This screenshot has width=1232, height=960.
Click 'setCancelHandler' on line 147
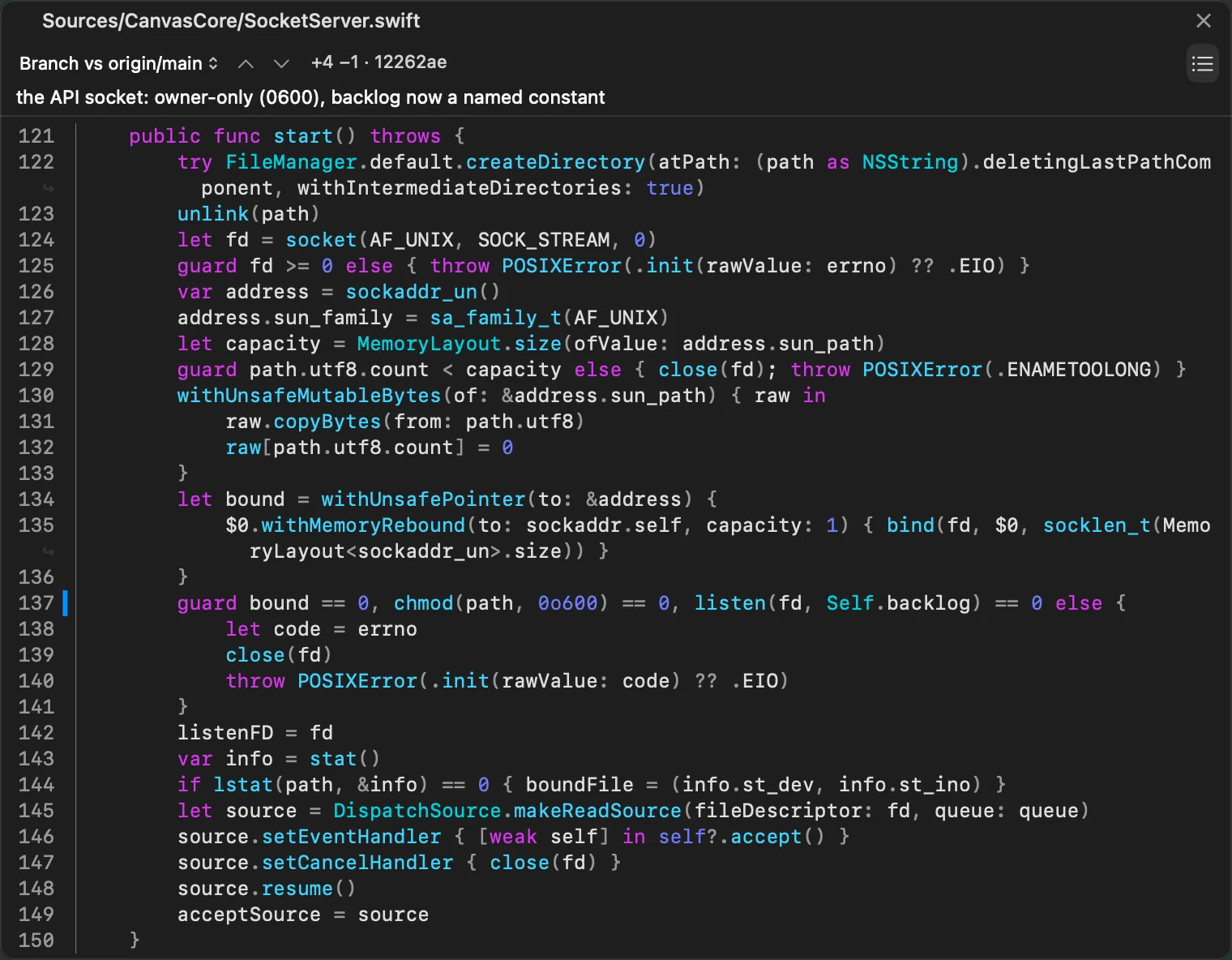[357, 863]
